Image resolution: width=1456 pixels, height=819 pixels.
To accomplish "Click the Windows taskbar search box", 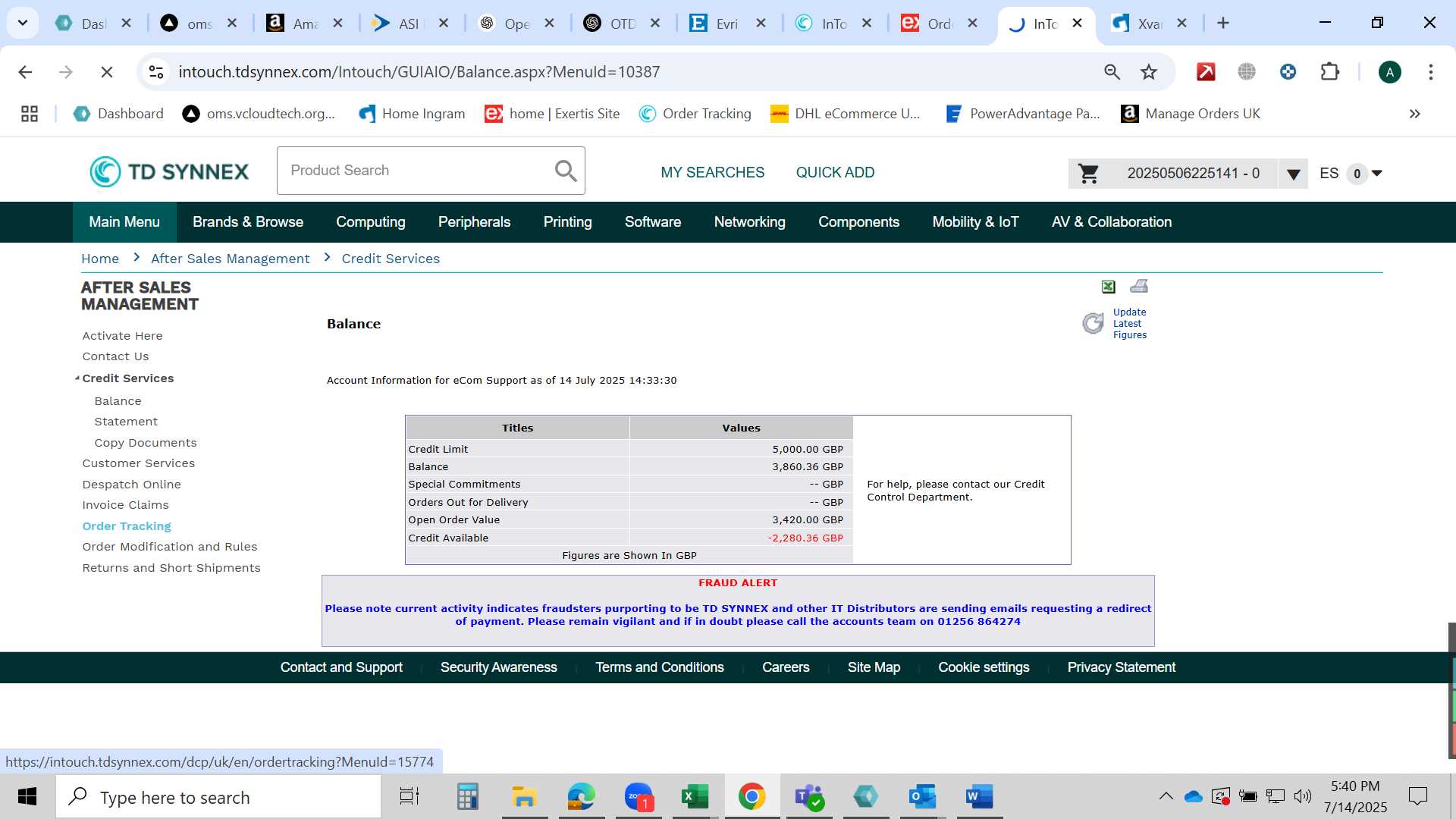I will [218, 797].
